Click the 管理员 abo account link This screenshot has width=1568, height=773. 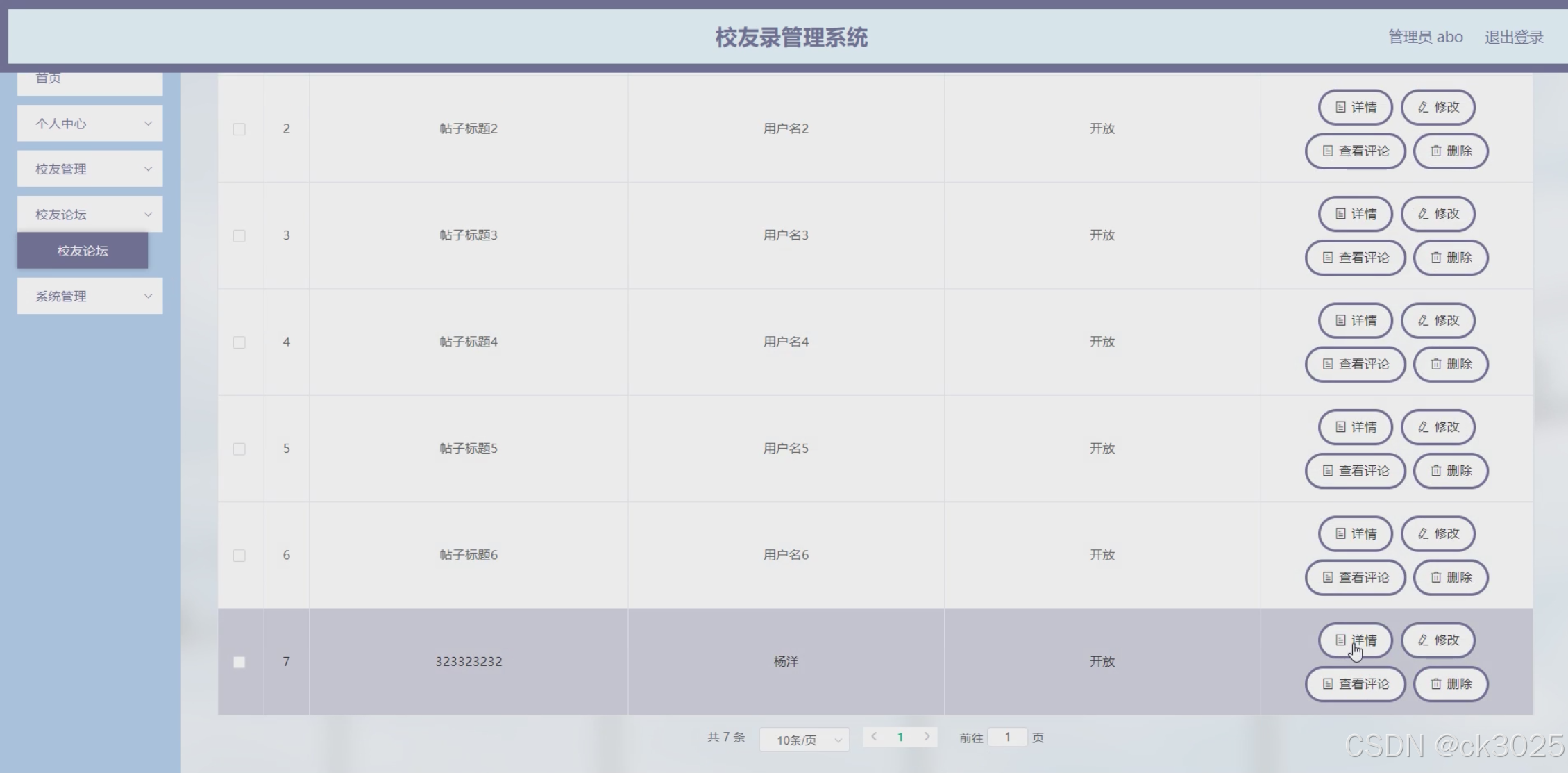(x=1425, y=37)
